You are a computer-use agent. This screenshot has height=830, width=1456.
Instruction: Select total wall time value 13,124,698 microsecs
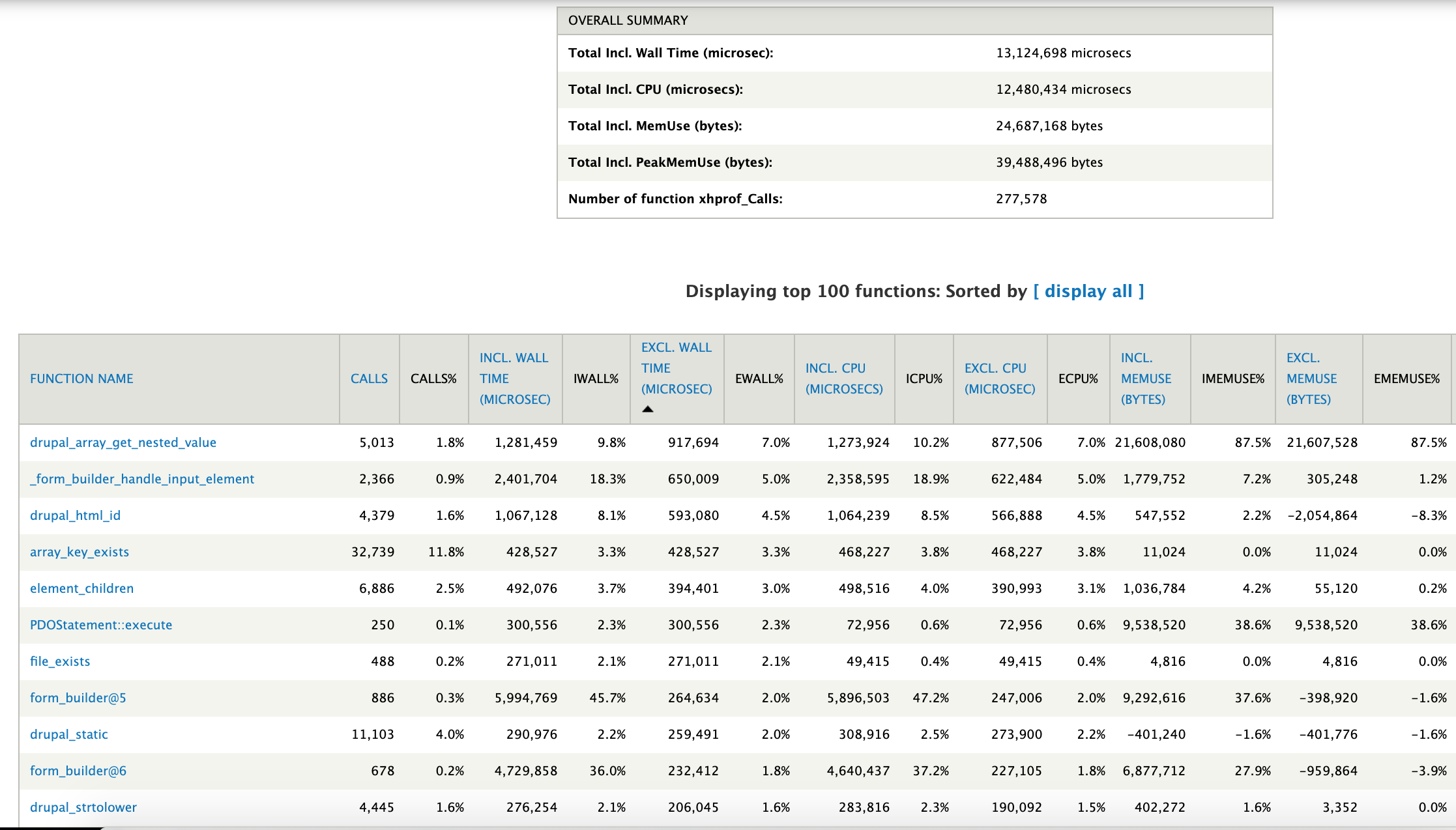tap(1064, 53)
